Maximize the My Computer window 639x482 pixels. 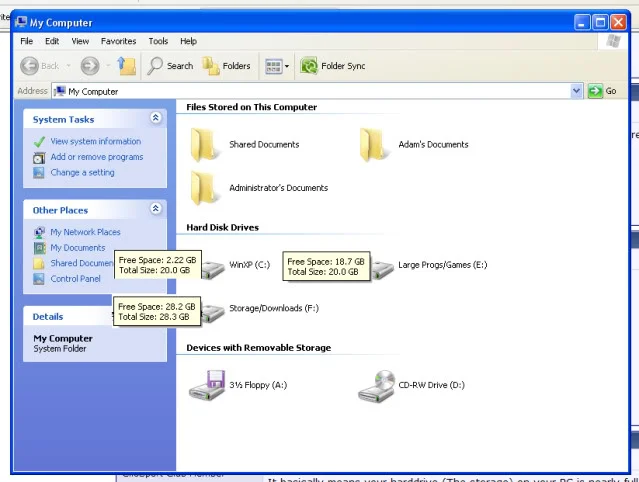(600, 22)
